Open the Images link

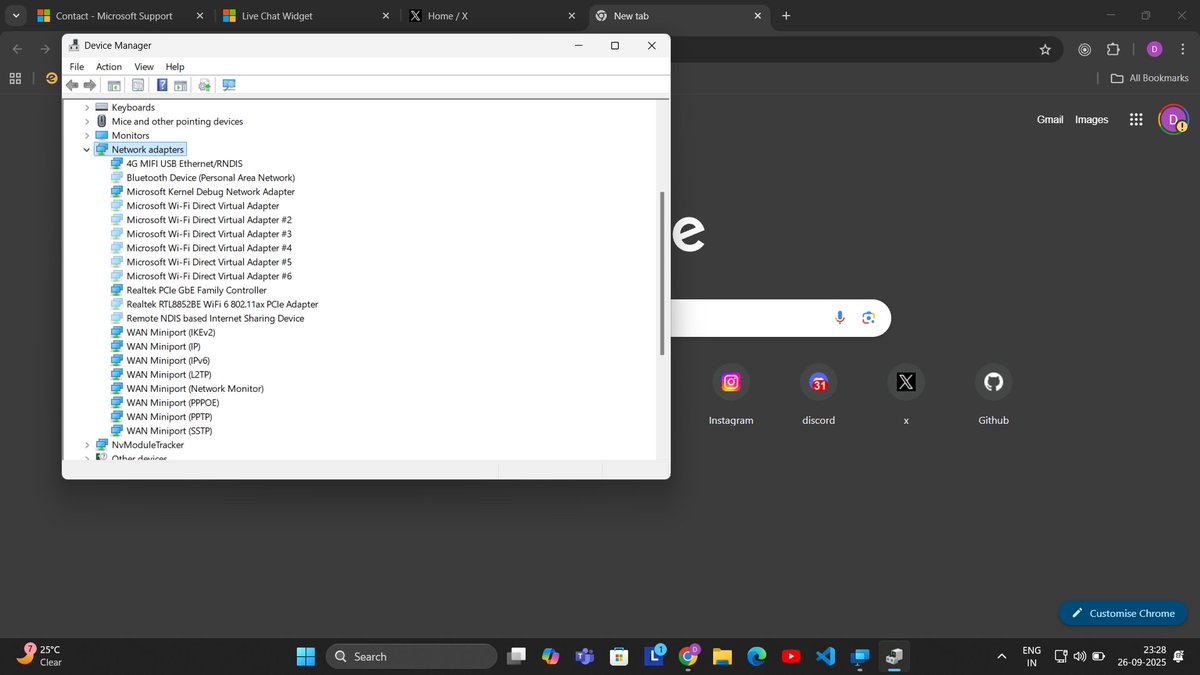coord(1091,119)
